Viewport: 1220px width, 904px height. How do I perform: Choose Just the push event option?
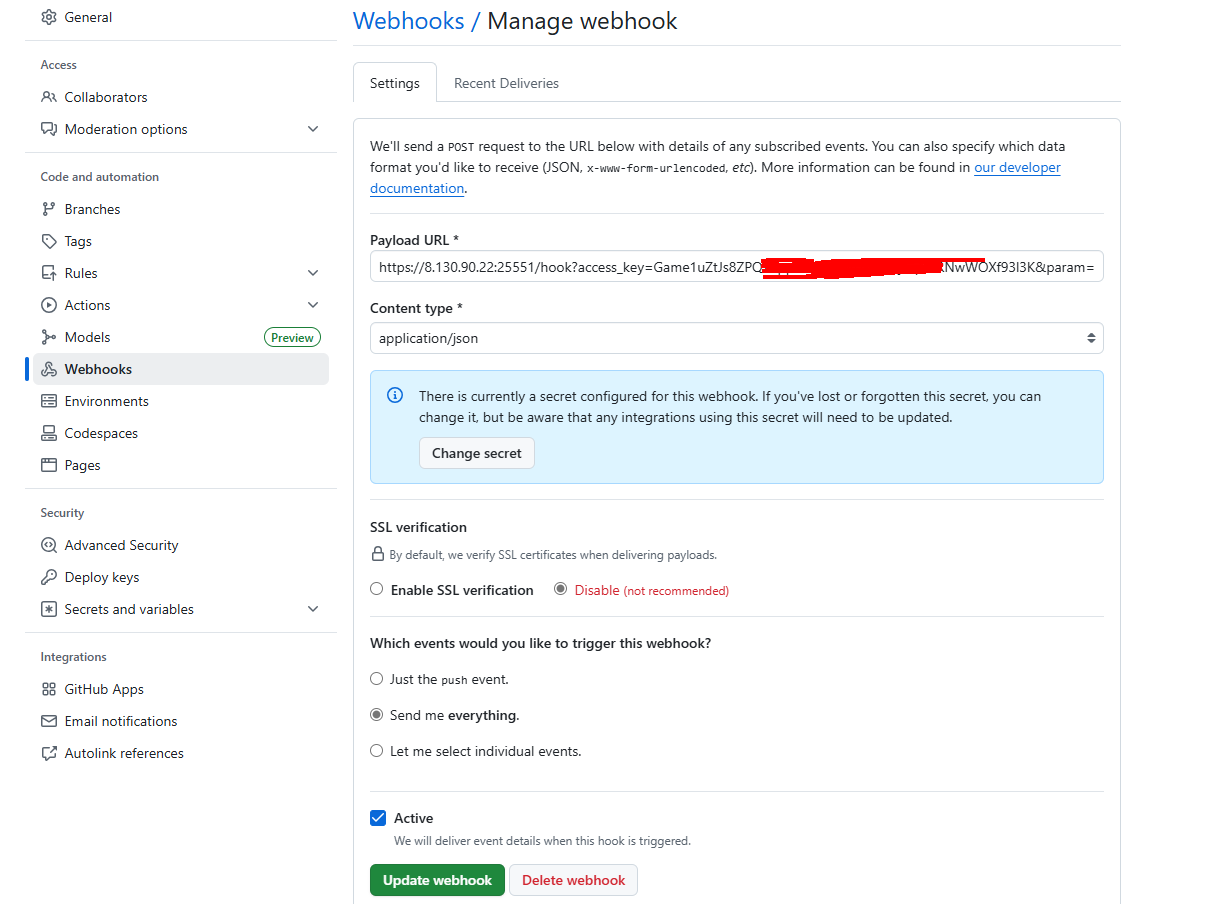[x=377, y=678]
